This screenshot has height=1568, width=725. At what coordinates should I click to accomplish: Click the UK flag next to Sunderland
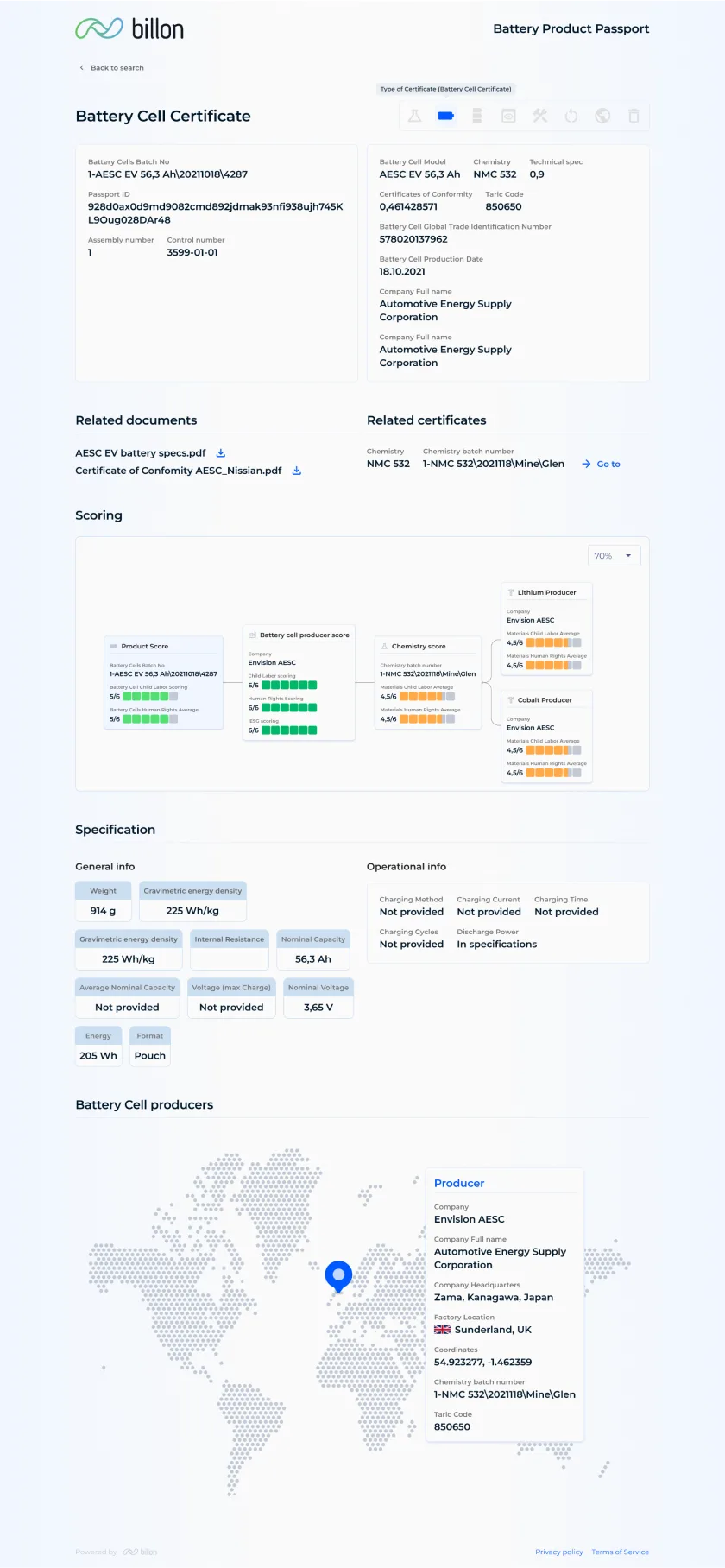tap(442, 1330)
